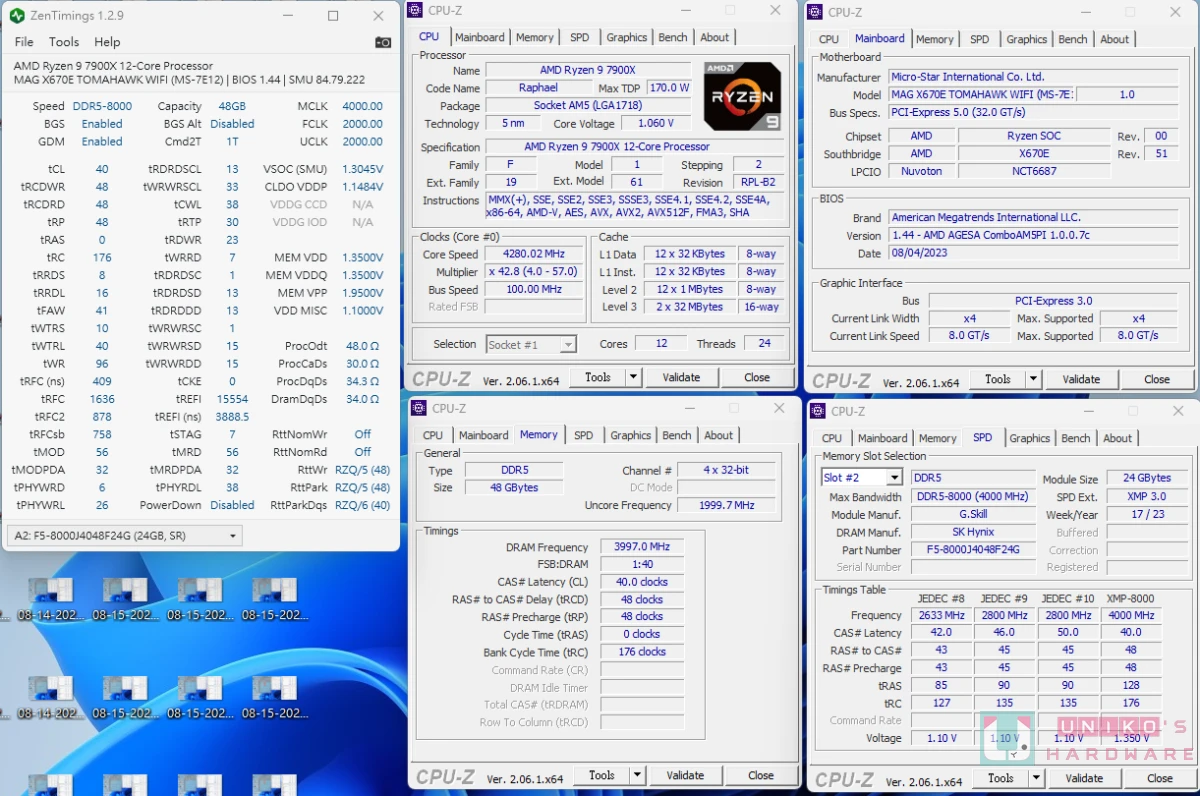Click the ZenTimings MCLK value 4000.00
This screenshot has height=796, width=1200.
click(363, 106)
